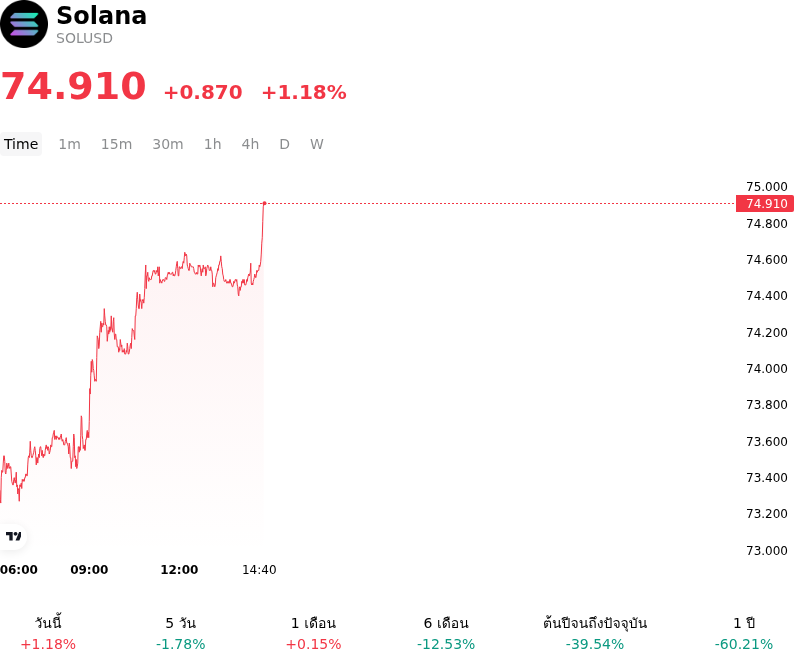This screenshot has width=800, height=664.
Task: Click the Solana title link
Action: 102,15
